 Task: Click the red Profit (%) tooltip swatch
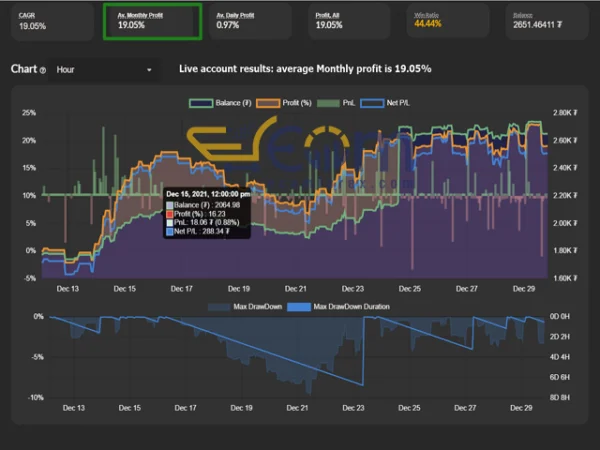coord(170,213)
